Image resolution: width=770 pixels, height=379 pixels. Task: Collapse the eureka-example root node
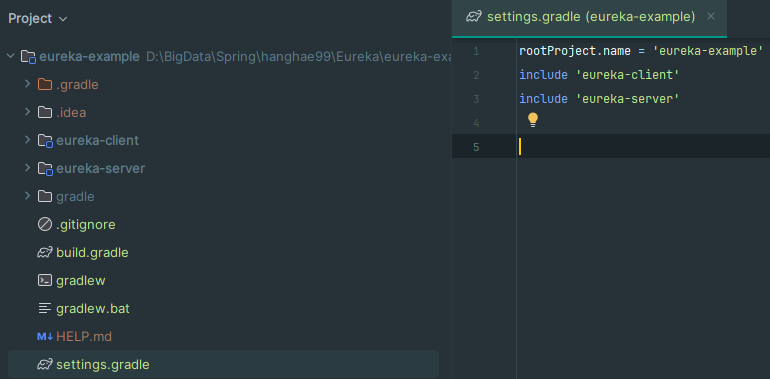click(x=10, y=56)
